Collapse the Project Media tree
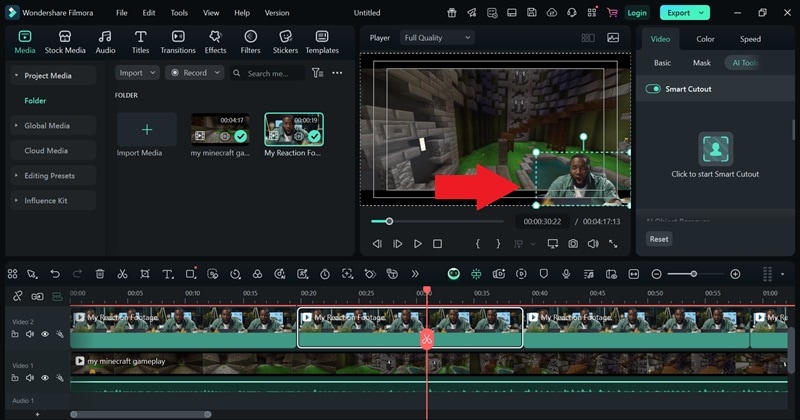Viewport: 800px width, 420px height. (16, 76)
